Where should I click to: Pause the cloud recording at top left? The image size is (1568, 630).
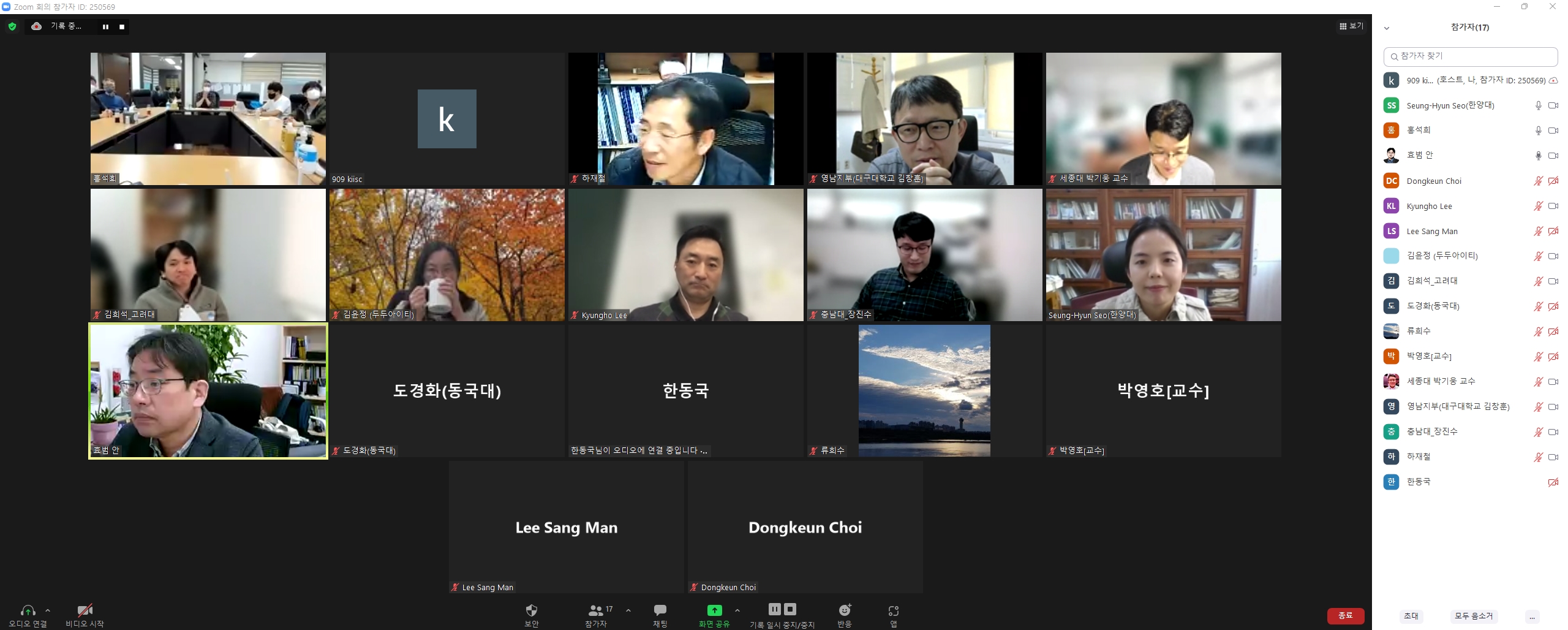[105, 27]
